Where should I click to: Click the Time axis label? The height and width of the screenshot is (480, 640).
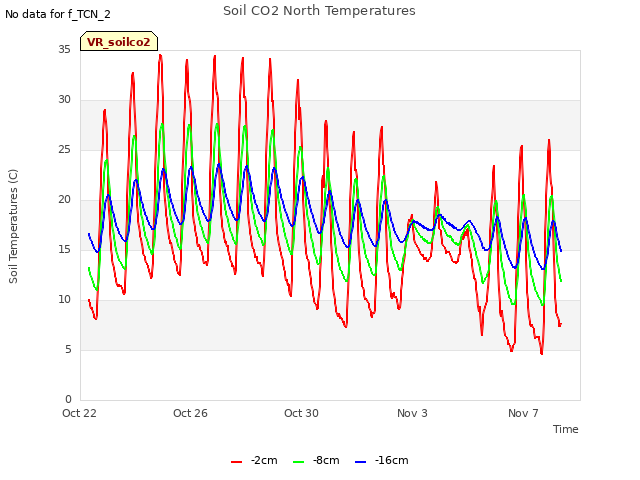pos(565,429)
